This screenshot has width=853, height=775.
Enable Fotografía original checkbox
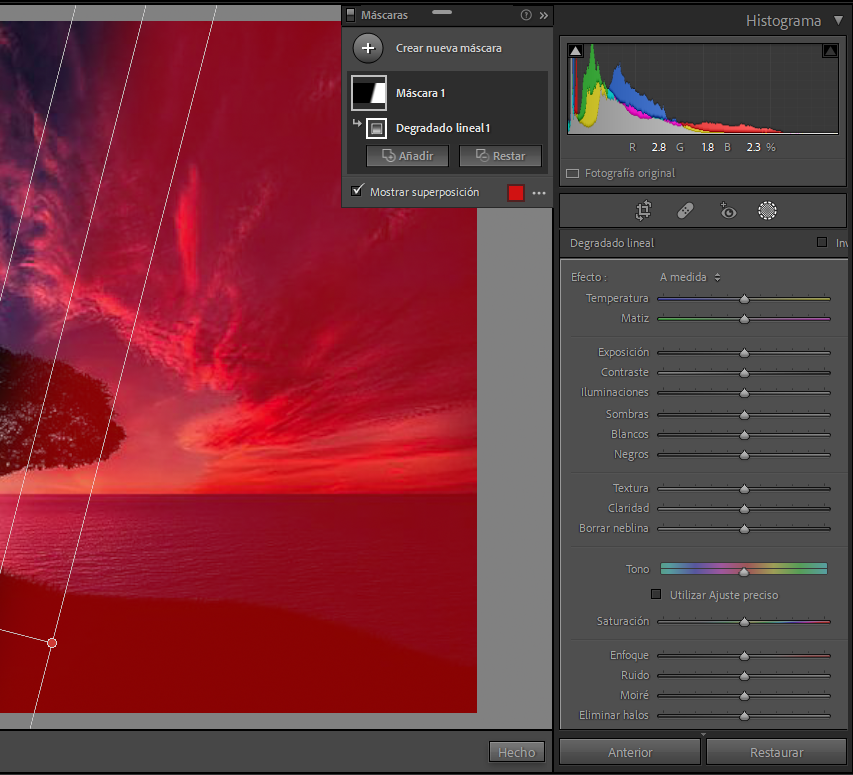[572, 173]
